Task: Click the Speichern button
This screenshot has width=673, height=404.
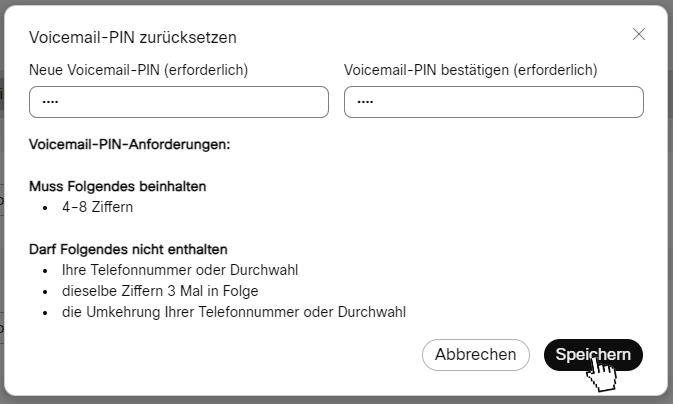Action: coord(593,355)
